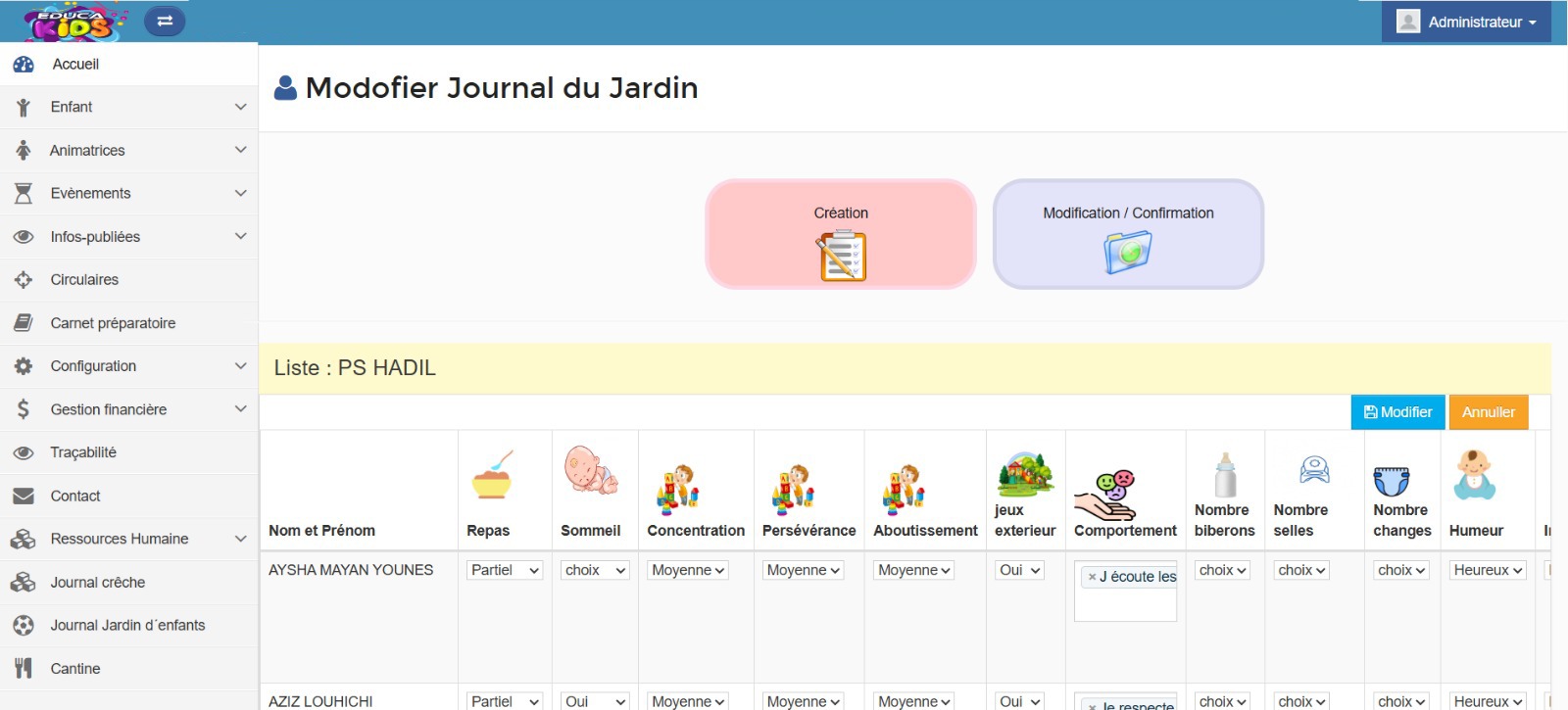Click the blue Modifier button

click(x=1397, y=412)
